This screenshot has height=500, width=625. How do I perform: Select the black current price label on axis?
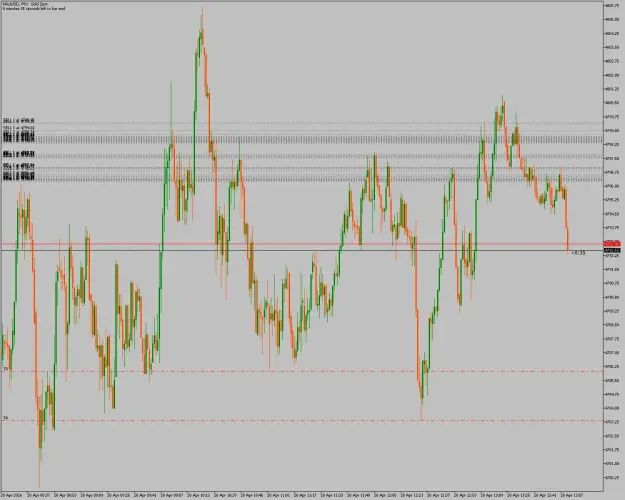point(612,250)
